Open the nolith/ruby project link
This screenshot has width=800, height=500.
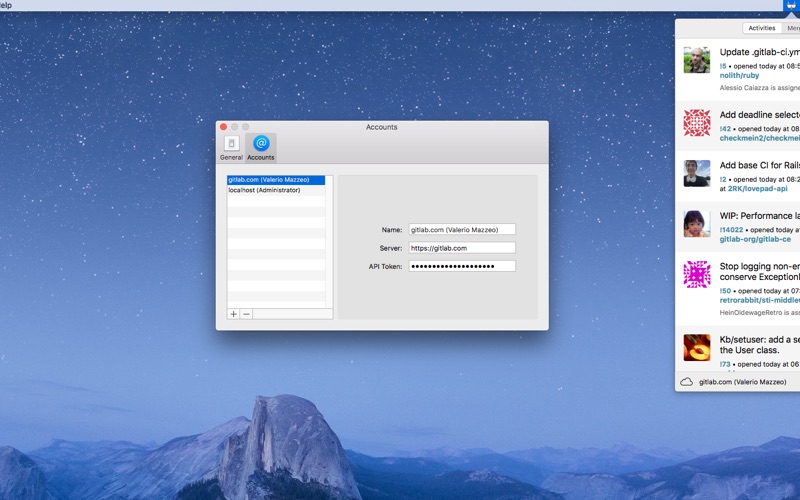click(x=739, y=75)
